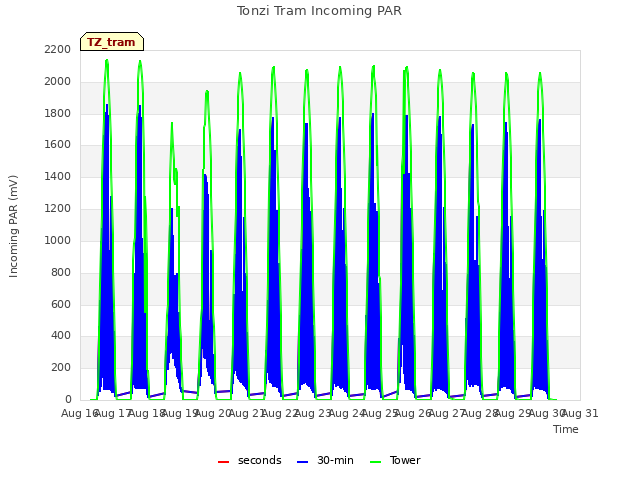This screenshot has height=480, width=640.
Task: Click the 'Time' x-axis label
Action: (x=566, y=429)
